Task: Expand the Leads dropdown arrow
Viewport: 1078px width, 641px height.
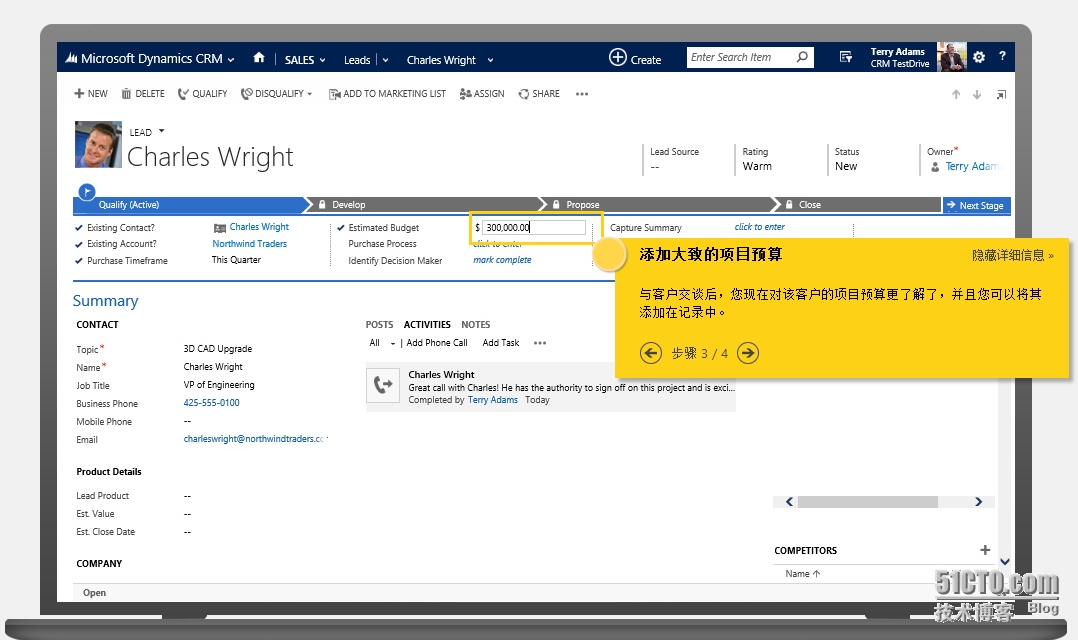Action: pyautogui.click(x=385, y=61)
